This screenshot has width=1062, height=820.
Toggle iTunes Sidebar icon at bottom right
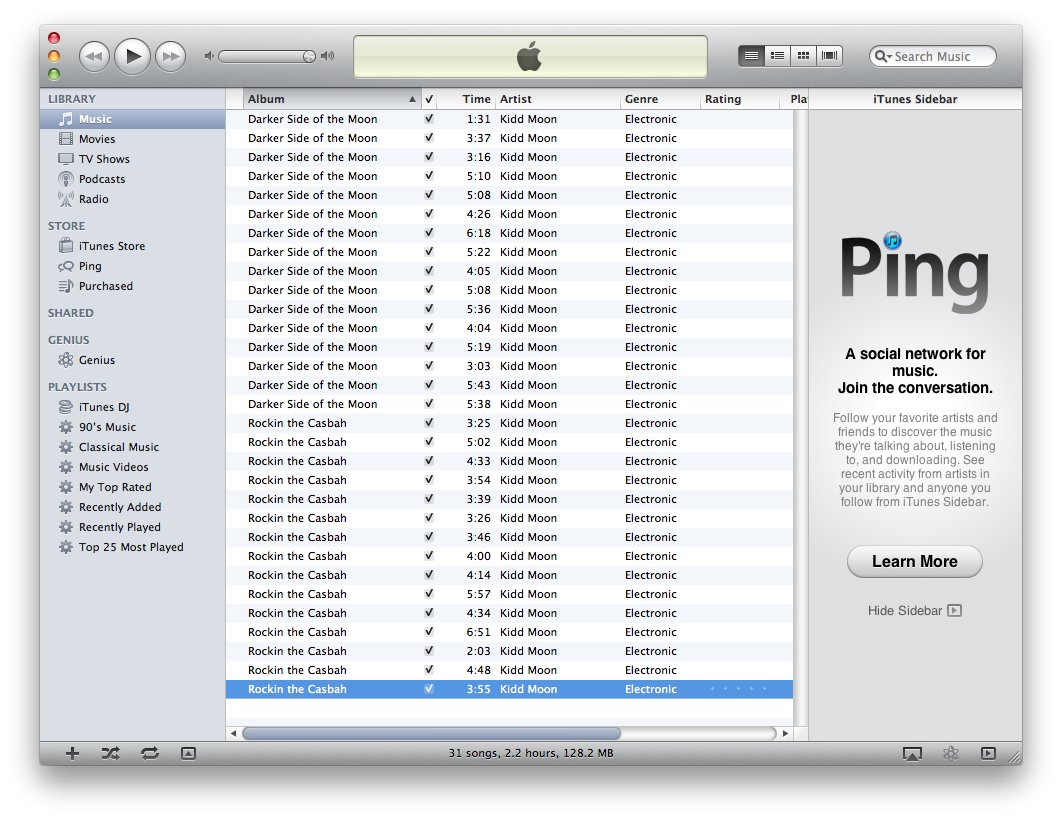click(x=988, y=754)
